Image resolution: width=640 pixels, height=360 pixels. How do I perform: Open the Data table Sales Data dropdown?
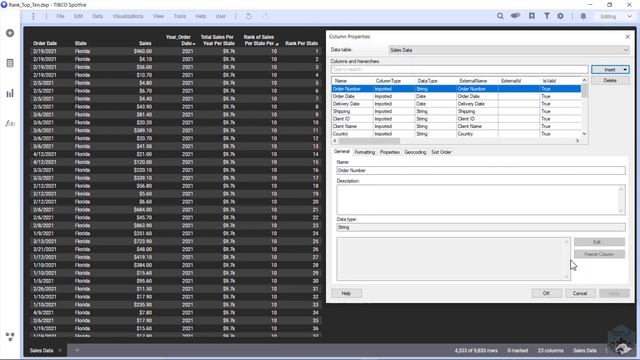pos(509,50)
